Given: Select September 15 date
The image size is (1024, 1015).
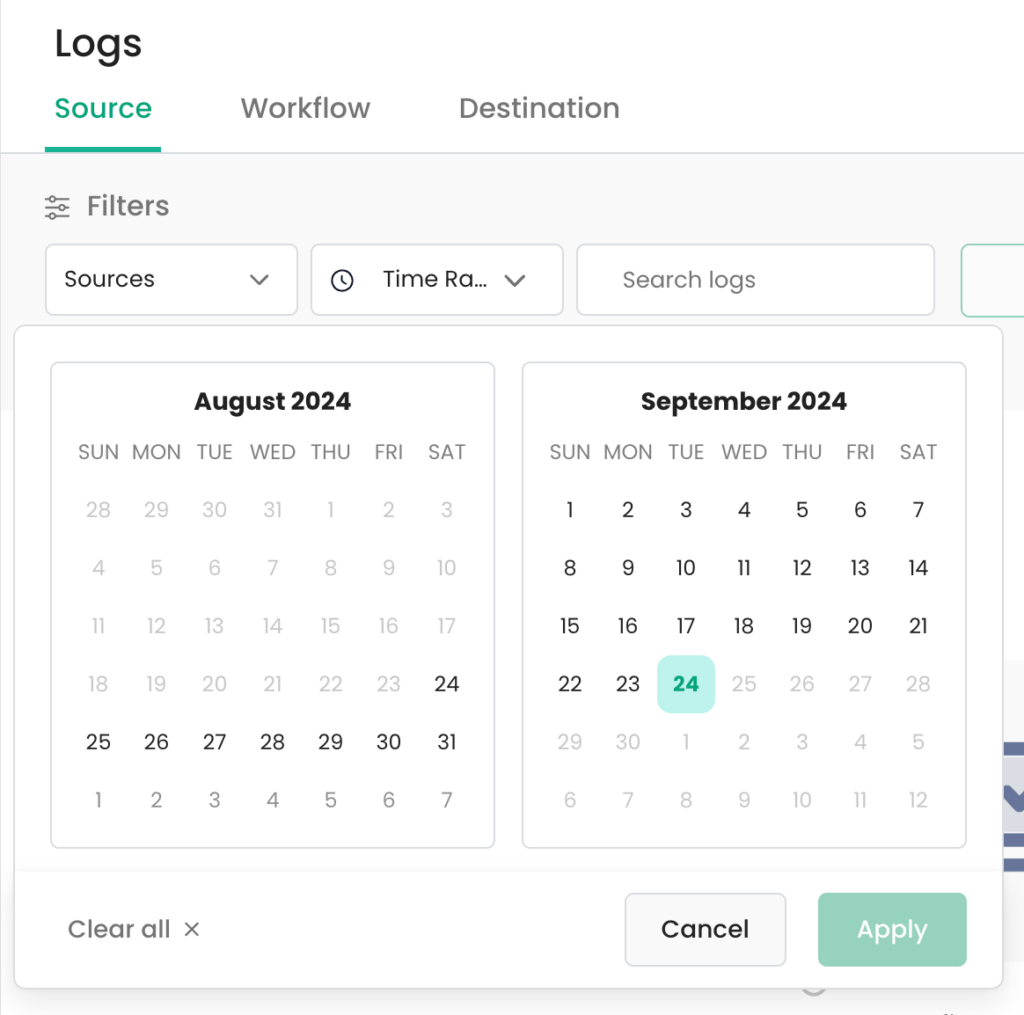Looking at the screenshot, I should pyautogui.click(x=569, y=626).
